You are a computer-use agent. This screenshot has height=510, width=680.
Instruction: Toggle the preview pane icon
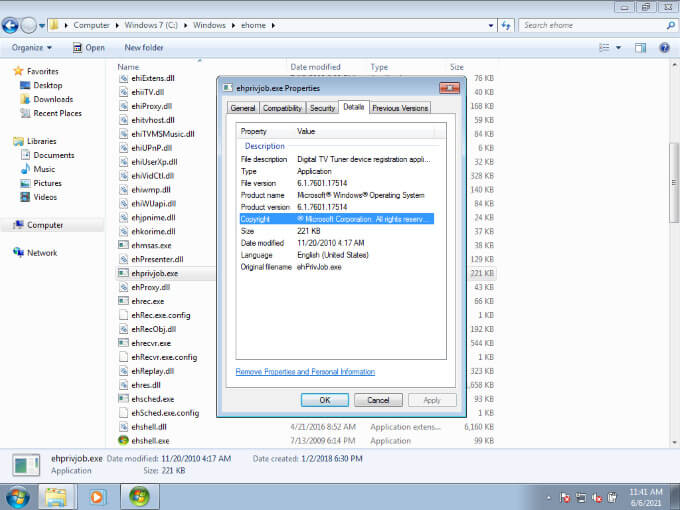click(640, 48)
